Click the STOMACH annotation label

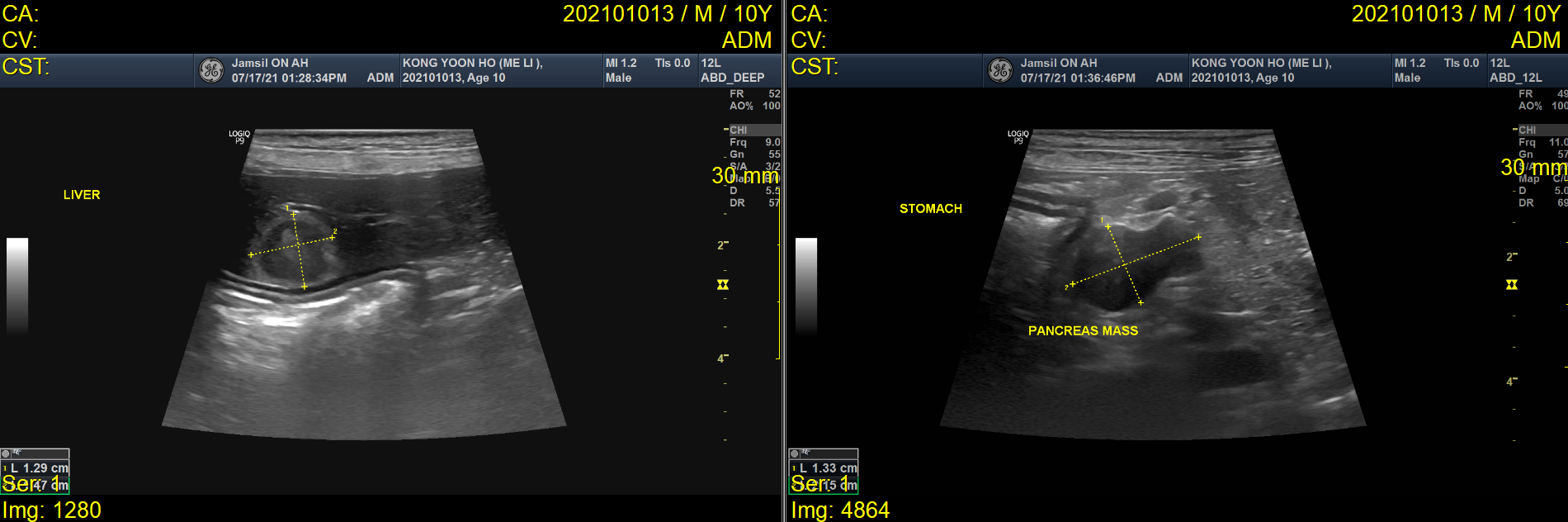point(930,209)
